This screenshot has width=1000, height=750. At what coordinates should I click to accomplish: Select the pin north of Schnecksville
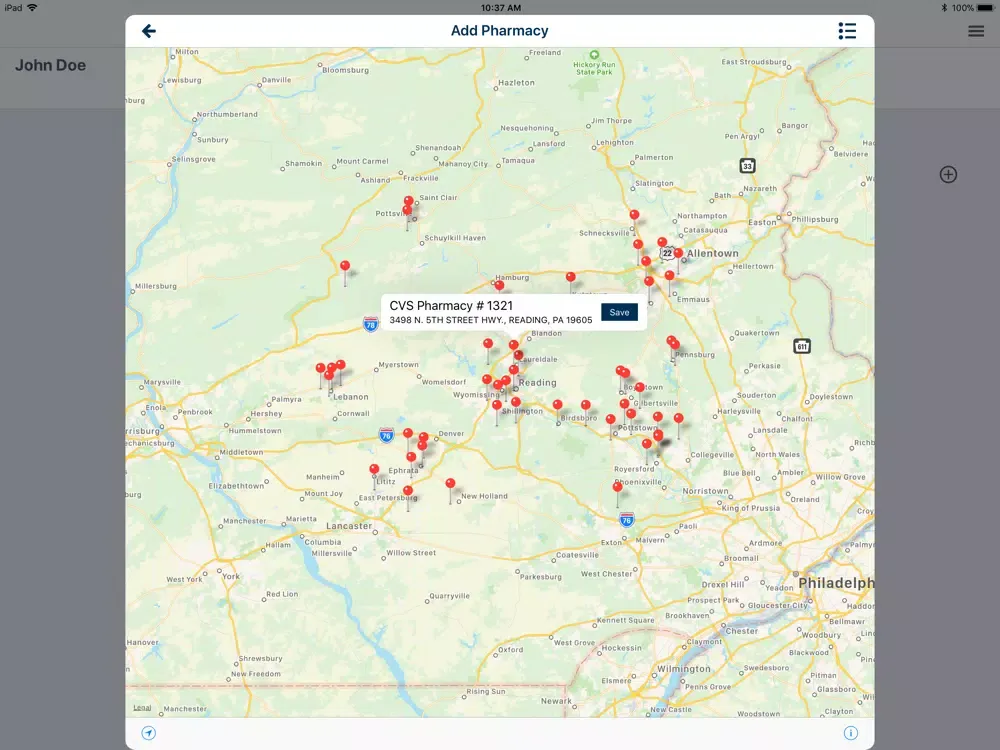[634, 215]
